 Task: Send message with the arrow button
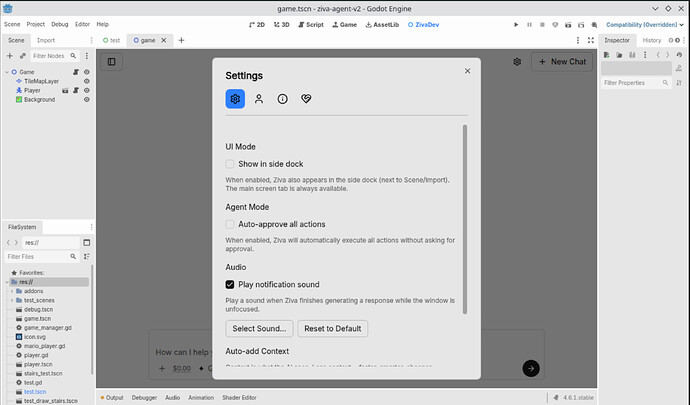(531, 368)
